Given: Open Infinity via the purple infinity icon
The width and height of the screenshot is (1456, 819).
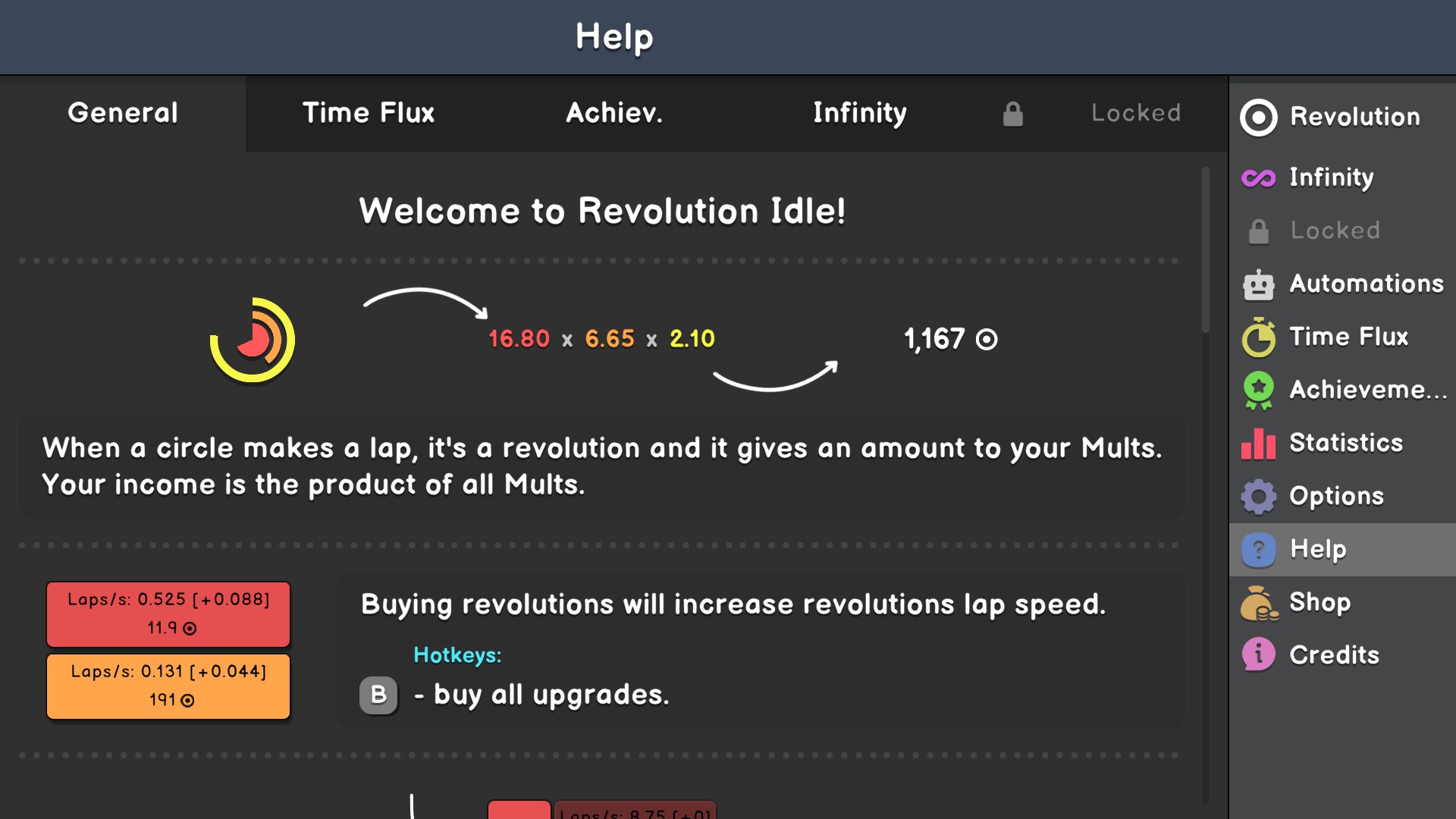Looking at the screenshot, I should click(1258, 178).
